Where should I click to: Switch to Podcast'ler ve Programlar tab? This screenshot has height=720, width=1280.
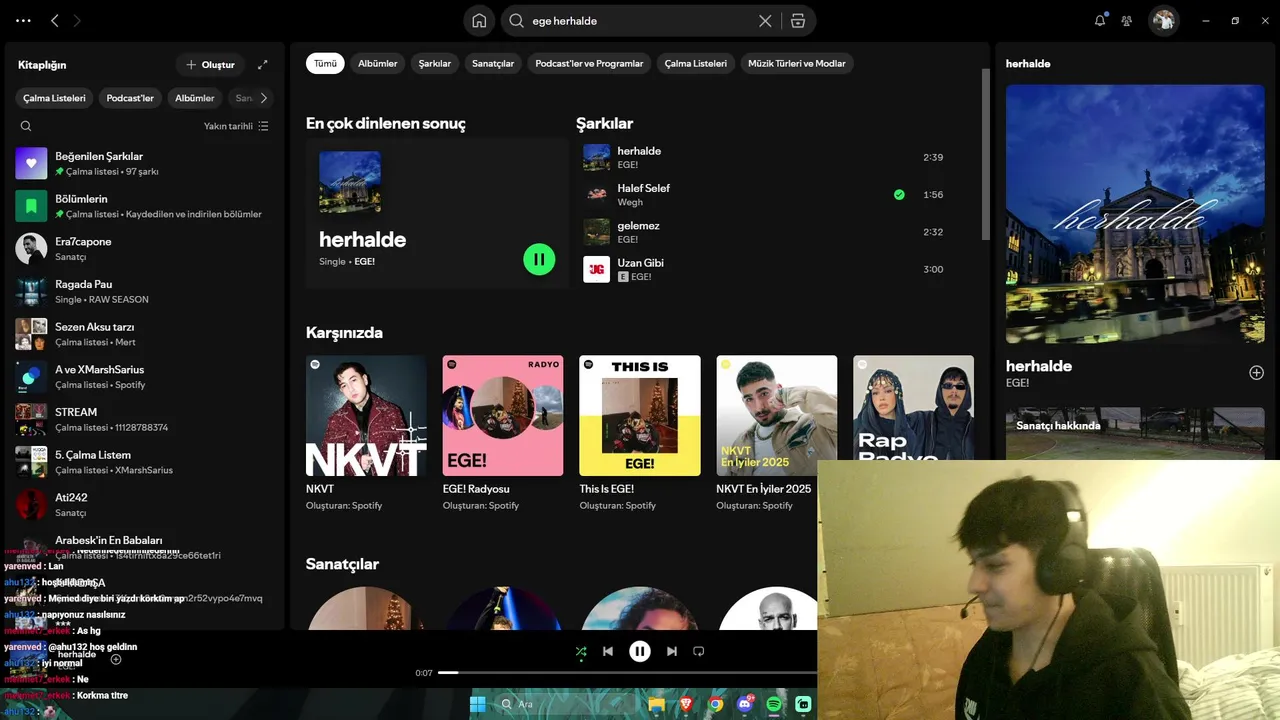pos(589,63)
